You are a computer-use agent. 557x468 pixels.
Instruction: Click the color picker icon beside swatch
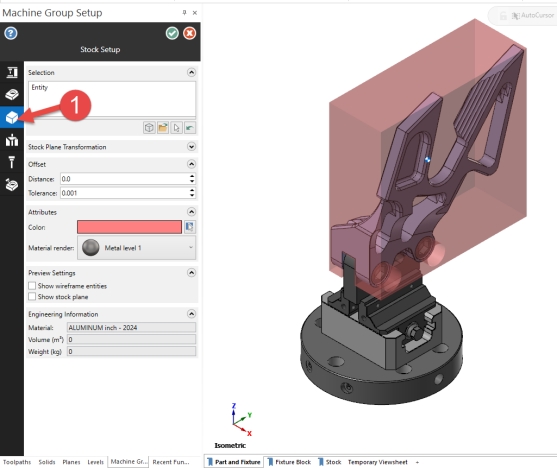[190, 227]
